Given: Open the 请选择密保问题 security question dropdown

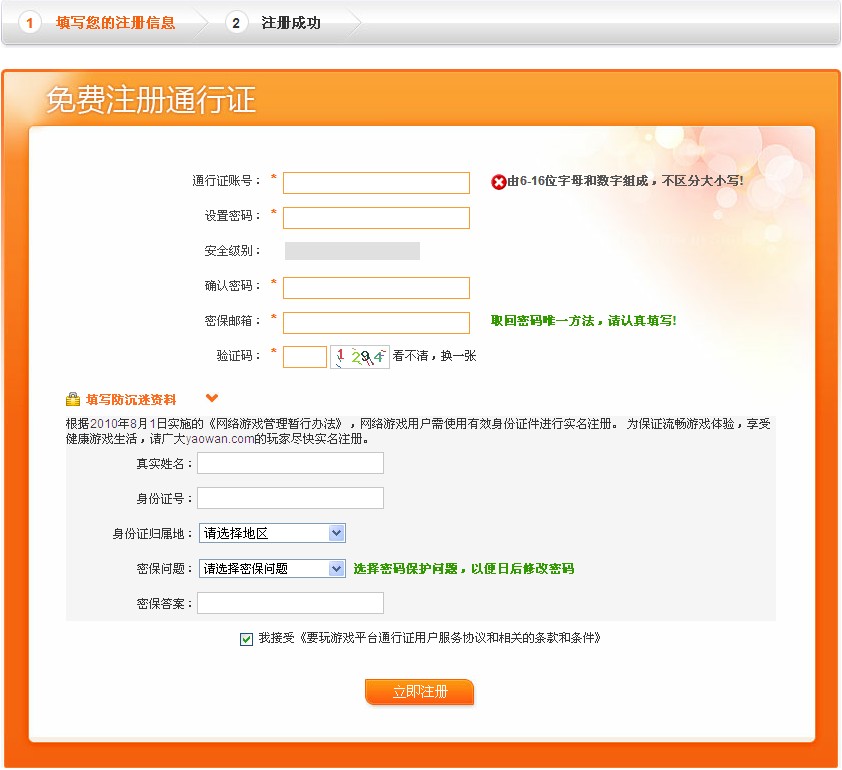Looking at the screenshot, I should pyautogui.click(x=272, y=568).
